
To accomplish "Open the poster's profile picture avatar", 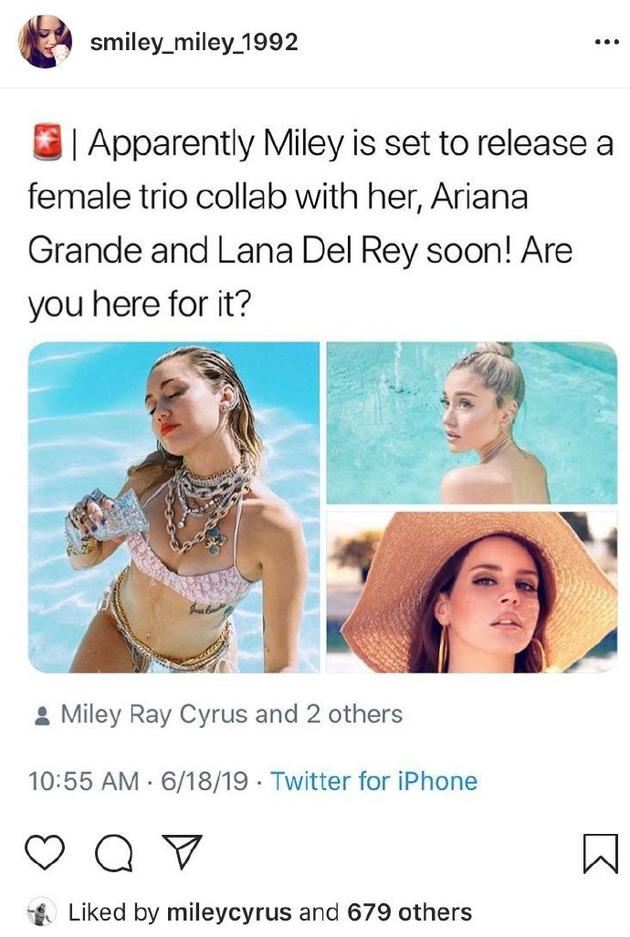I will pos(45,42).
